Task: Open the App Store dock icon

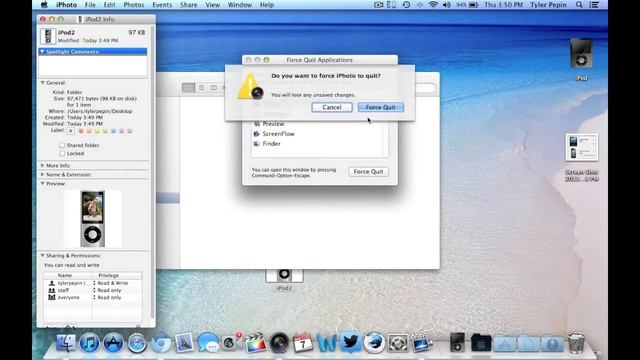Action: tap(113, 342)
